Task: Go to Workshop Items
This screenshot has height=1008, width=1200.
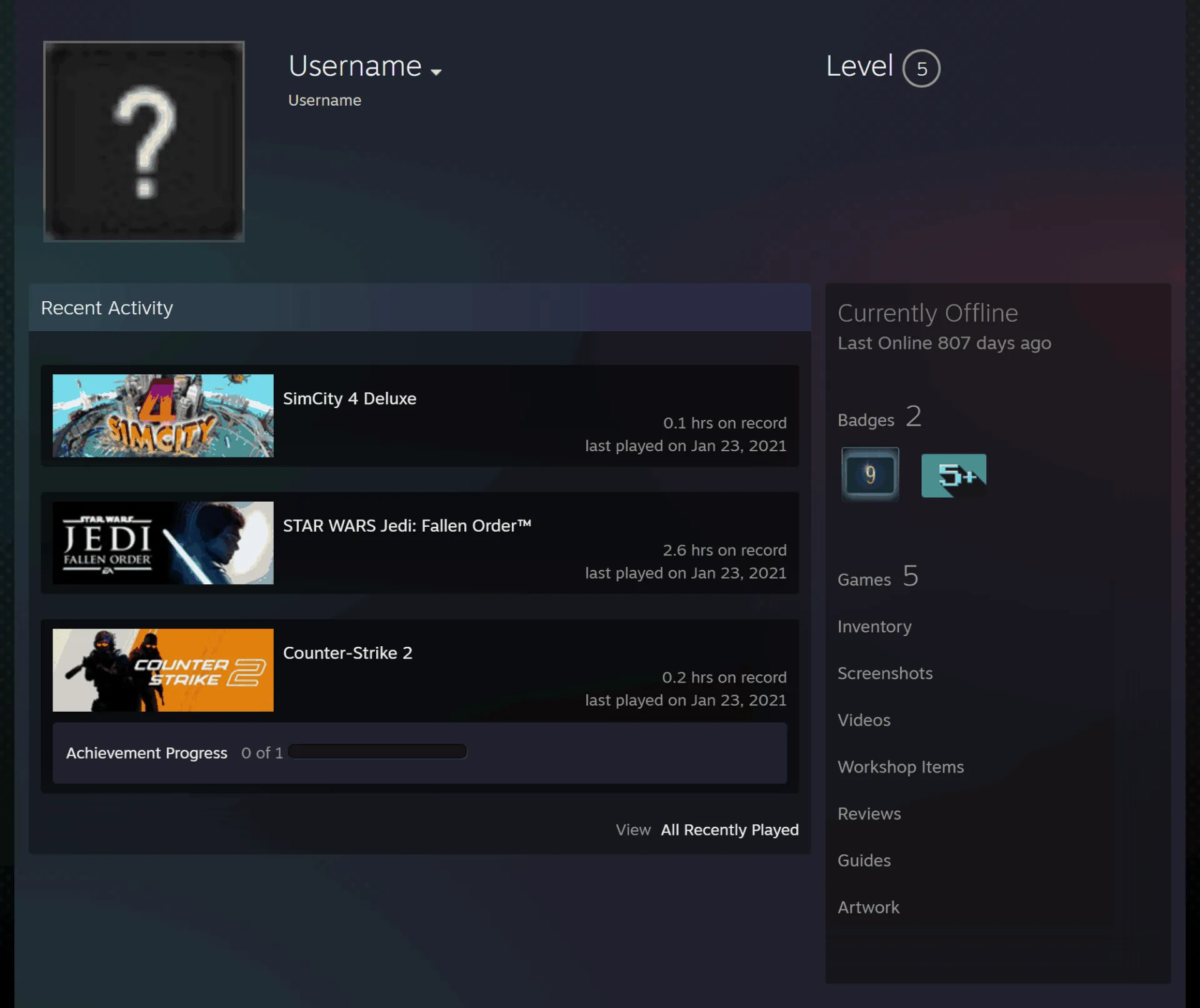Action: pyautogui.click(x=901, y=767)
